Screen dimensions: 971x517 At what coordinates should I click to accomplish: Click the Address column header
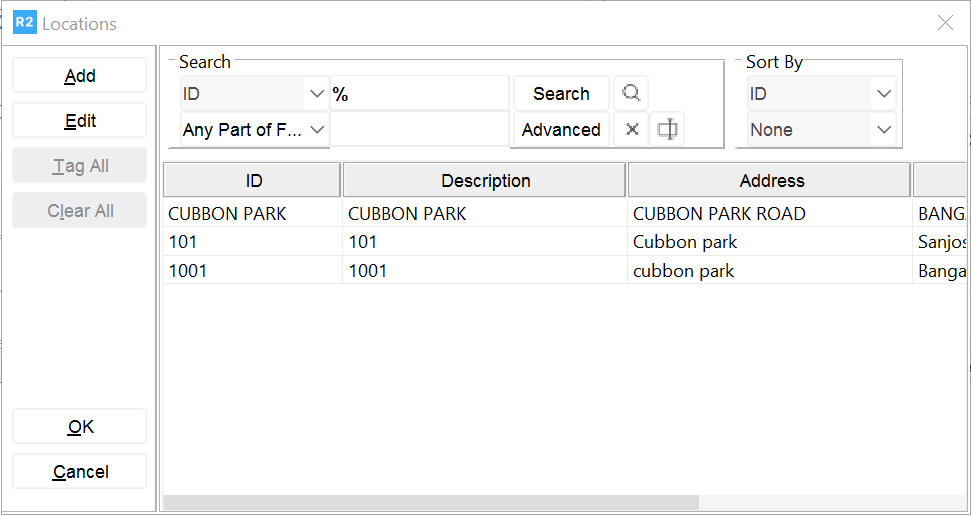[771, 181]
